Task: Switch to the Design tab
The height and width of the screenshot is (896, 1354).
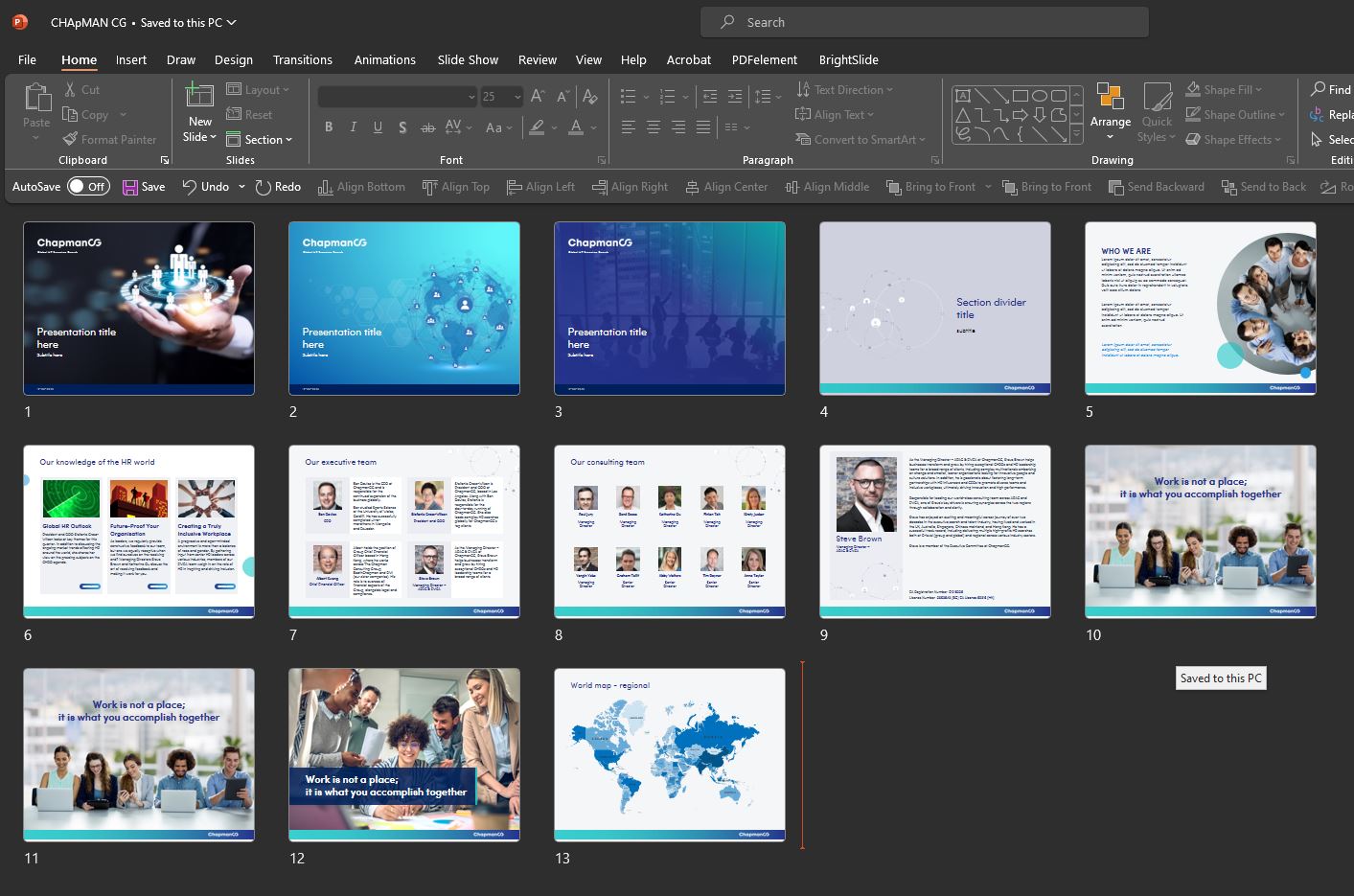Action: point(234,59)
